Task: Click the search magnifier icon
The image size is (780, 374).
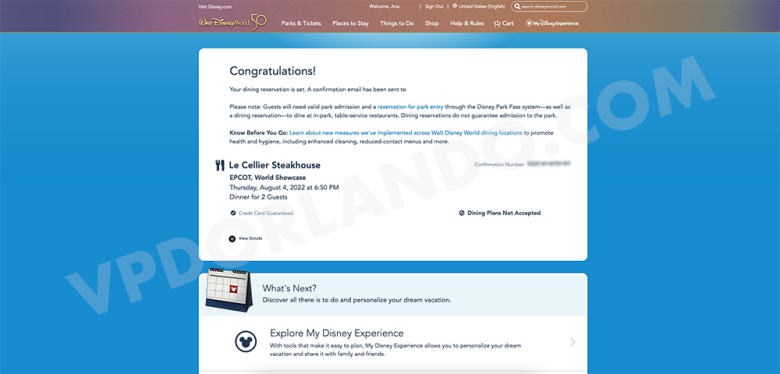Action: tap(517, 6)
